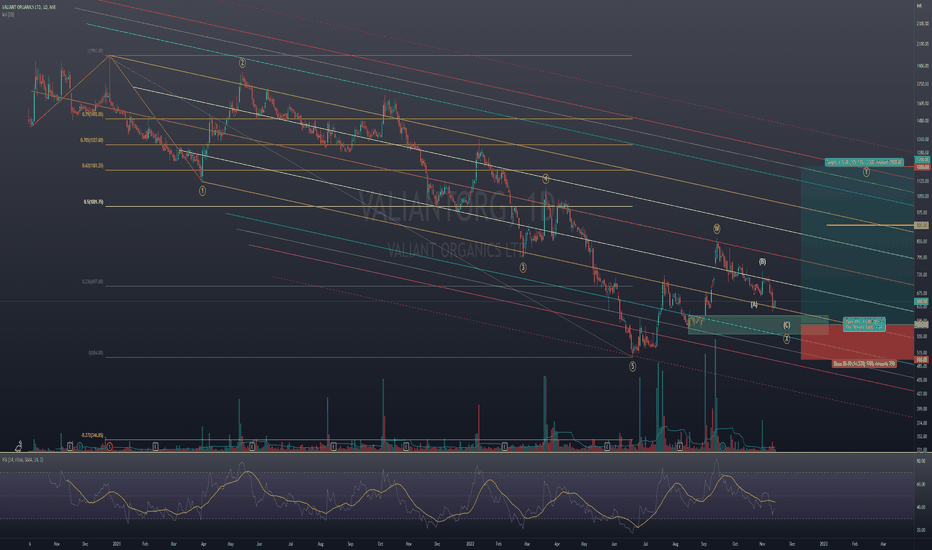Select the yellow horizontal line at 900
The width and height of the screenshot is (932, 550).
point(869,225)
